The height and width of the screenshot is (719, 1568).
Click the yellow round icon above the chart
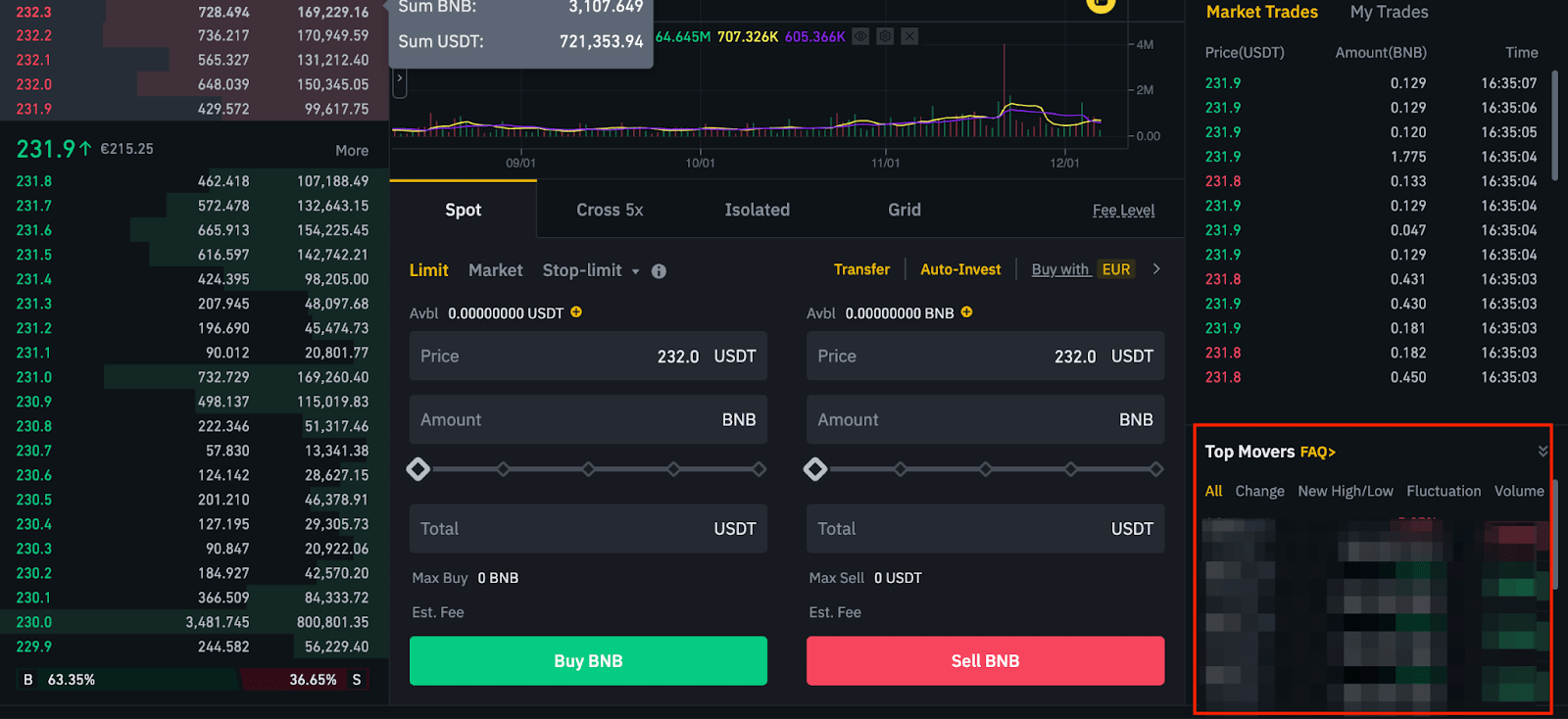point(1101,4)
